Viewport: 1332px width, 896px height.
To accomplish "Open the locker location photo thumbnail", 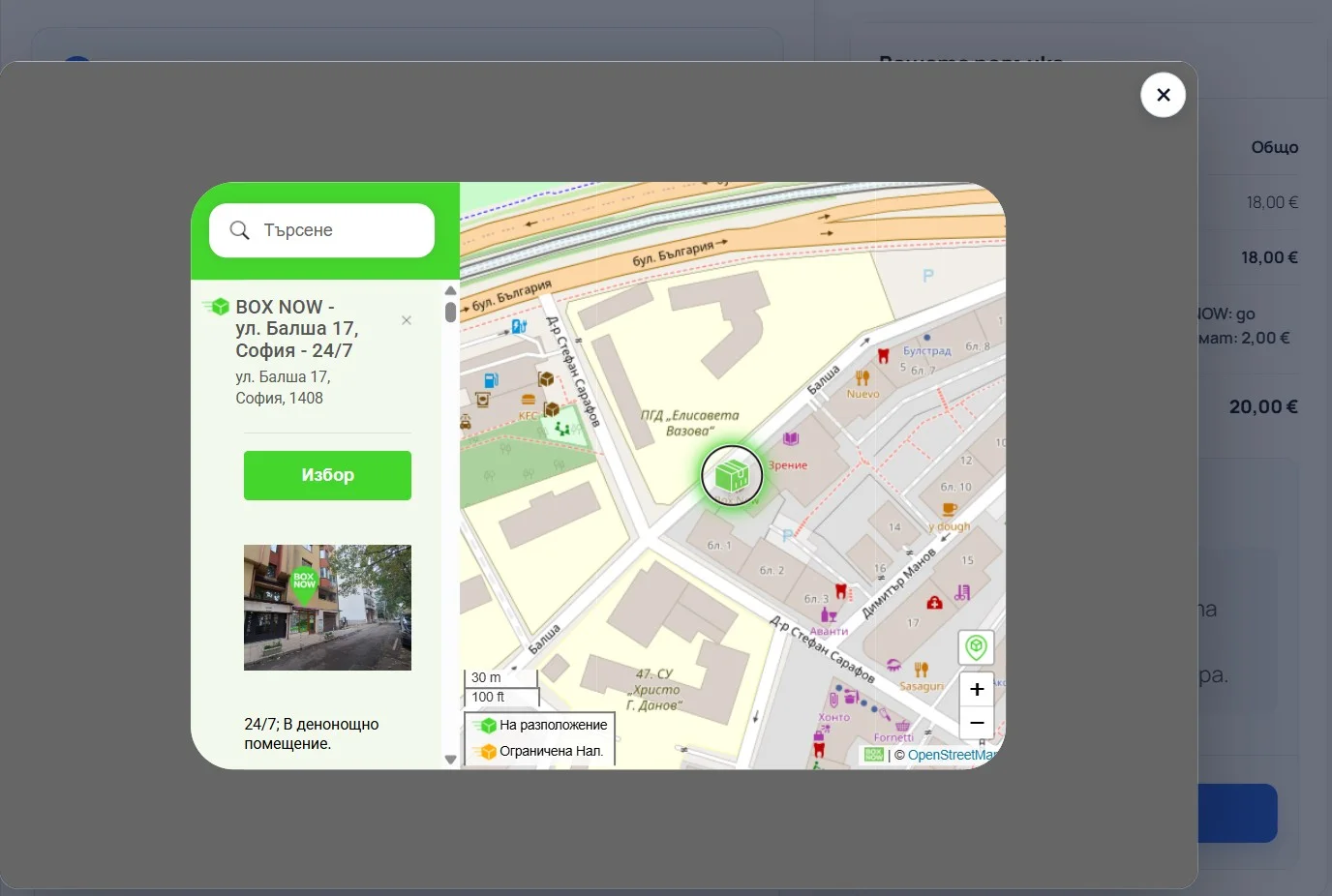I will [x=327, y=608].
